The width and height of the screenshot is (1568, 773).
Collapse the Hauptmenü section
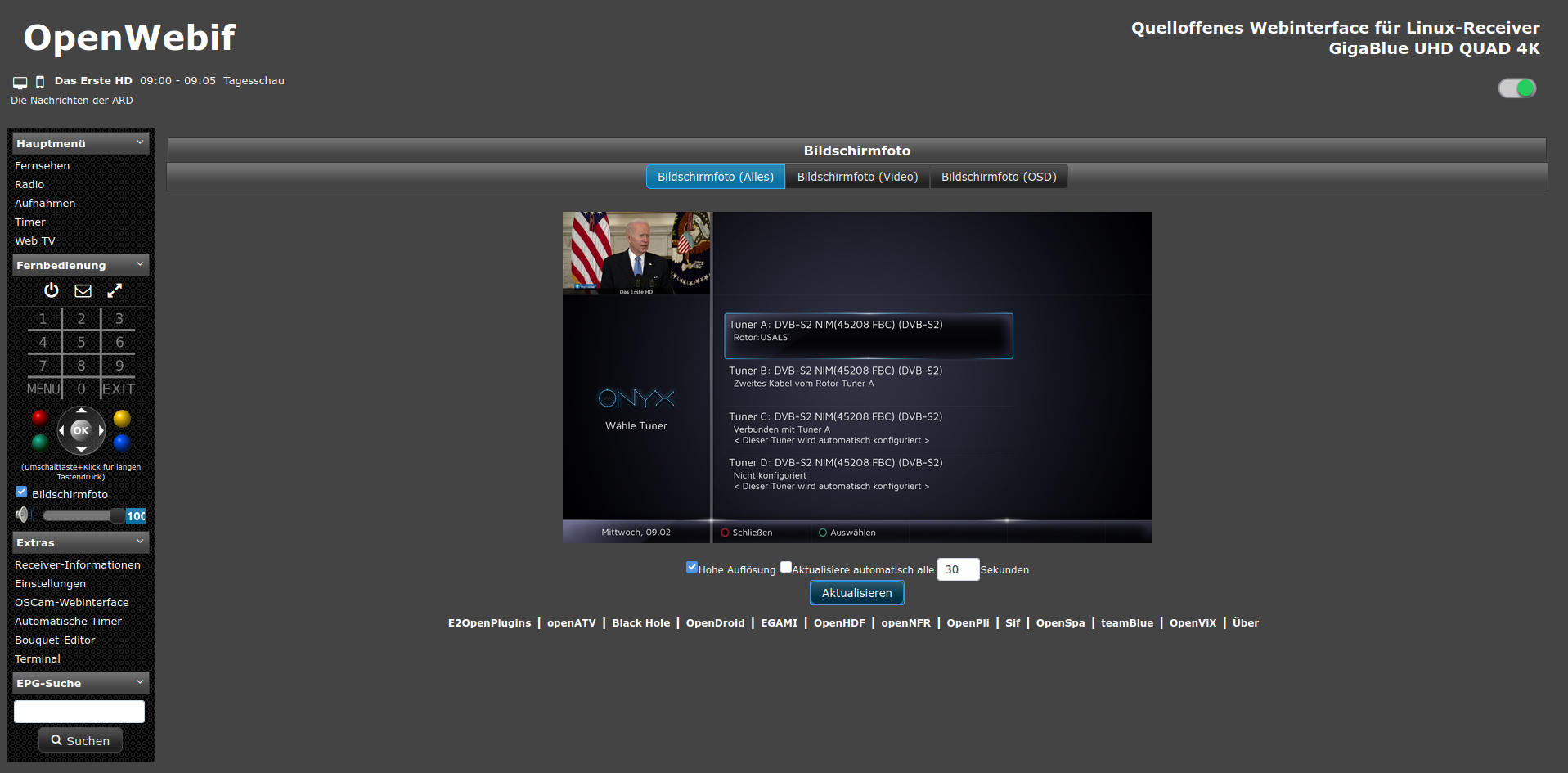coord(140,142)
